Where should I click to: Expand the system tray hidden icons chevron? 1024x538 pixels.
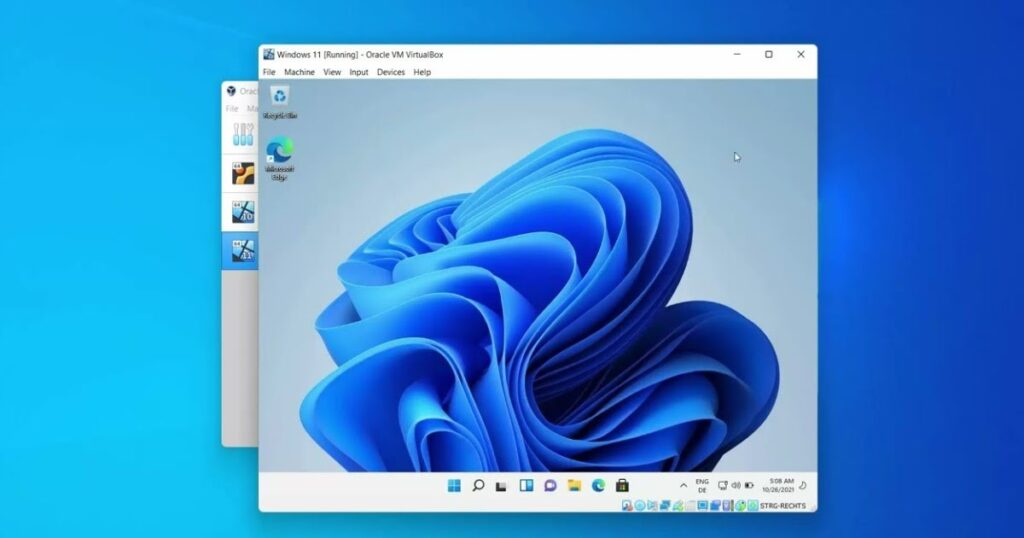(x=683, y=485)
